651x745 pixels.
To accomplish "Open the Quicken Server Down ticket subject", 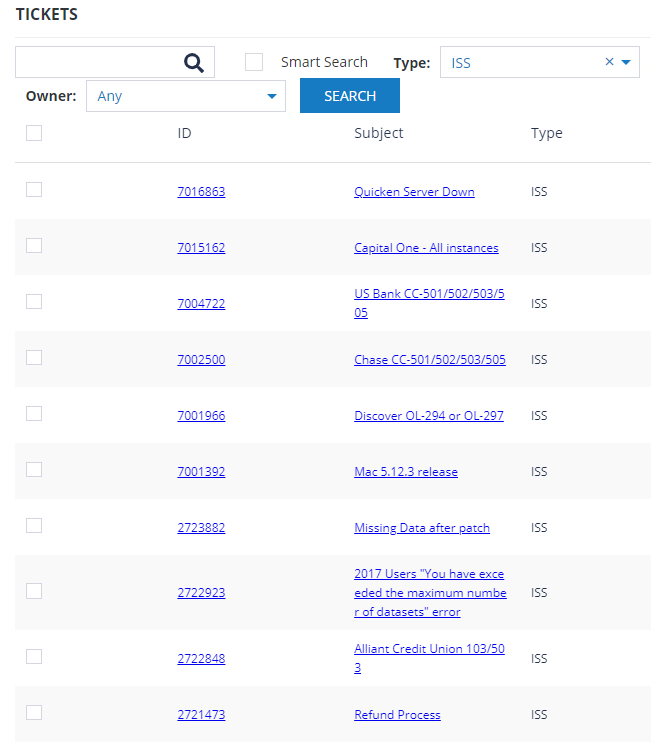I will [x=414, y=192].
